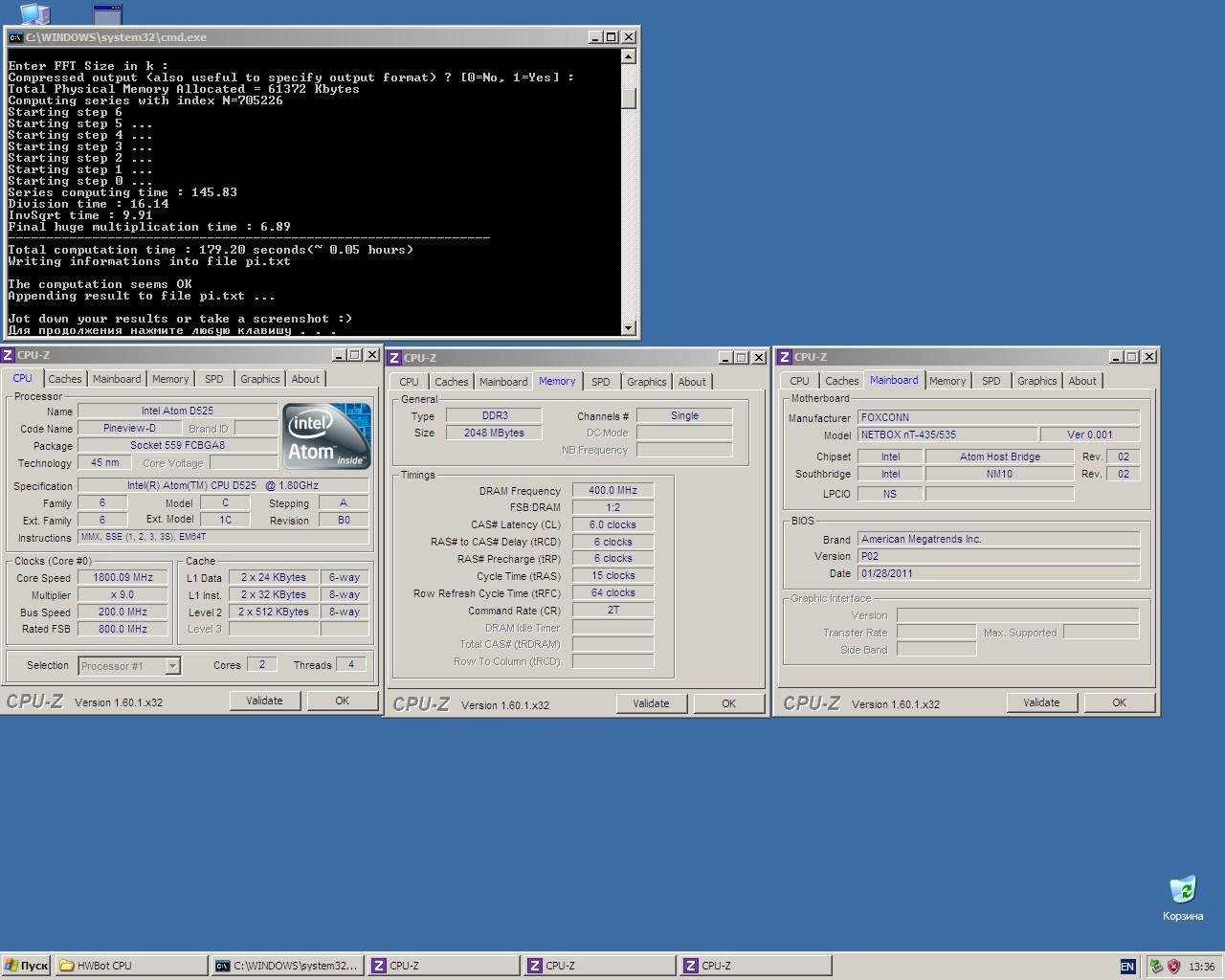Click Validate in the CPU window

264,701
